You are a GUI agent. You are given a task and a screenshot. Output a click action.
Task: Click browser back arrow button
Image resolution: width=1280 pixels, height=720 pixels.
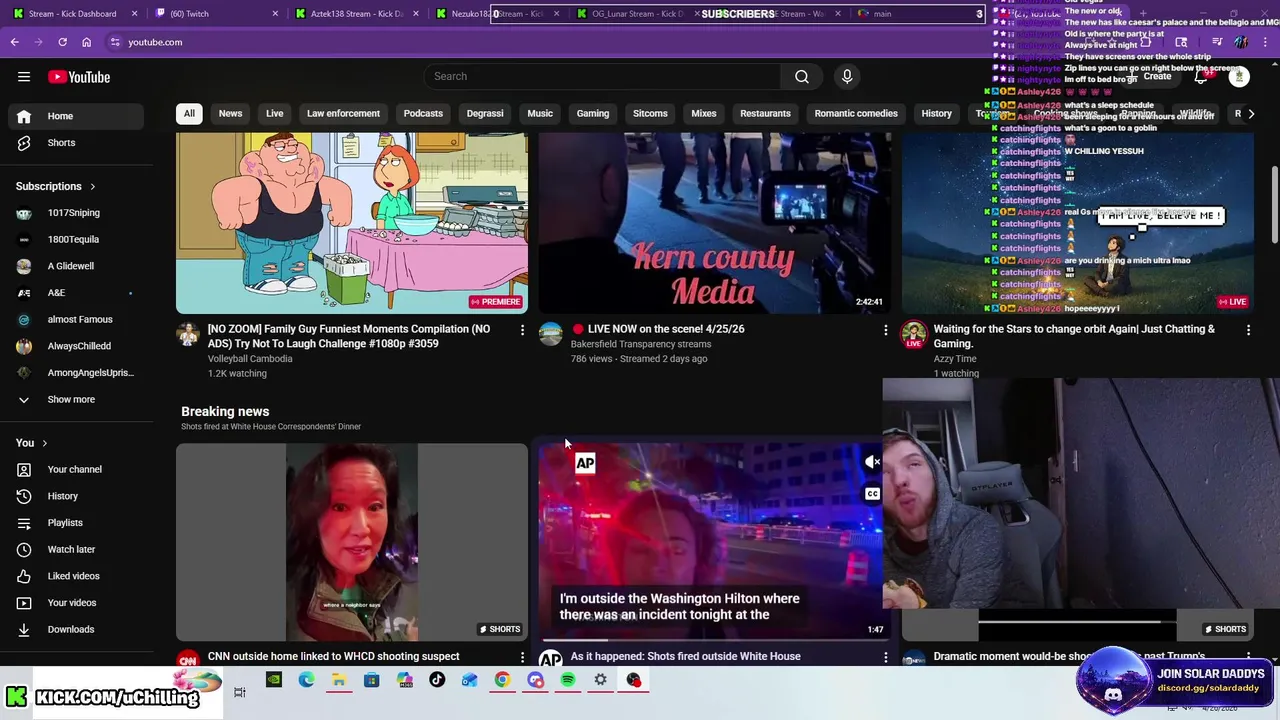pyautogui.click(x=14, y=42)
